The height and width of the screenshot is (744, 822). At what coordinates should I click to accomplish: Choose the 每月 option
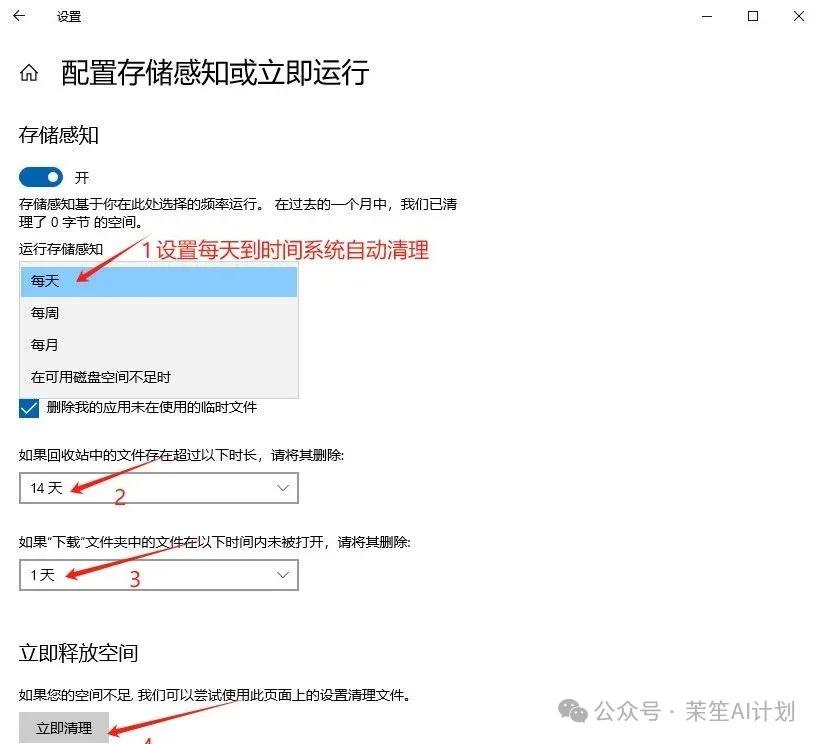(x=159, y=345)
